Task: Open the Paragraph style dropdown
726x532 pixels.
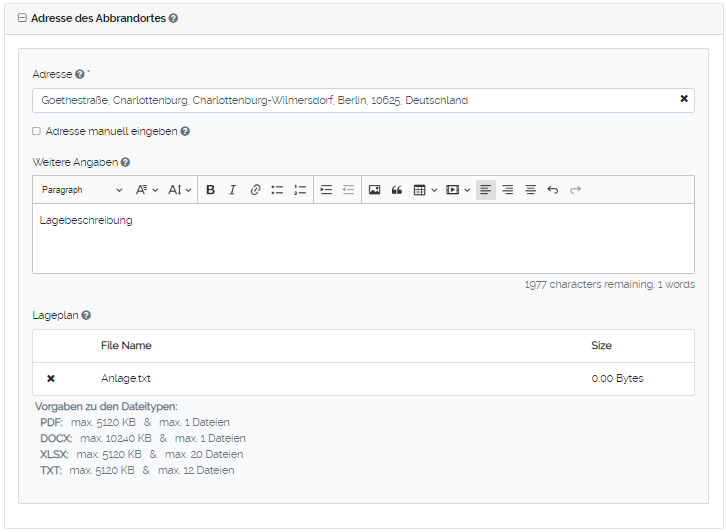Action: pos(81,190)
